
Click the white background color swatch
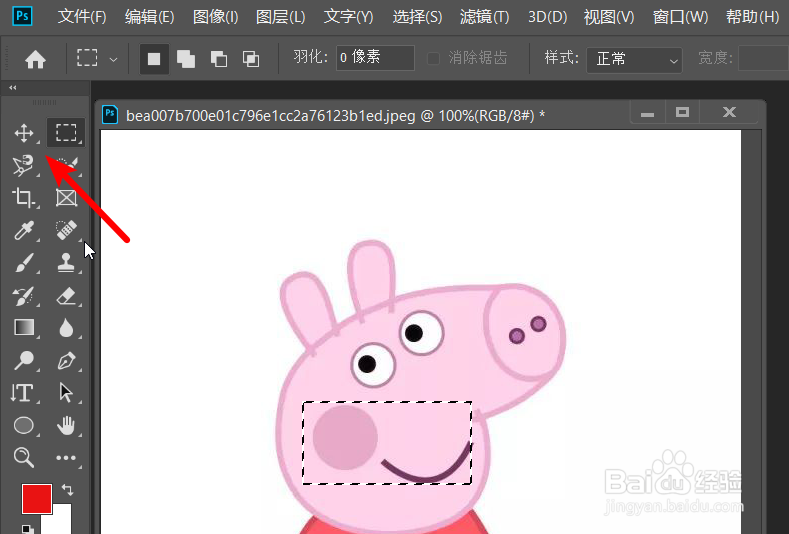point(61,521)
